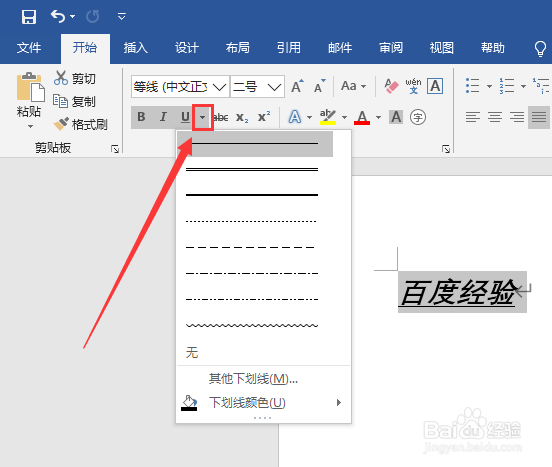
Task: Click the 剪切 cut button
Action: pos(75,78)
